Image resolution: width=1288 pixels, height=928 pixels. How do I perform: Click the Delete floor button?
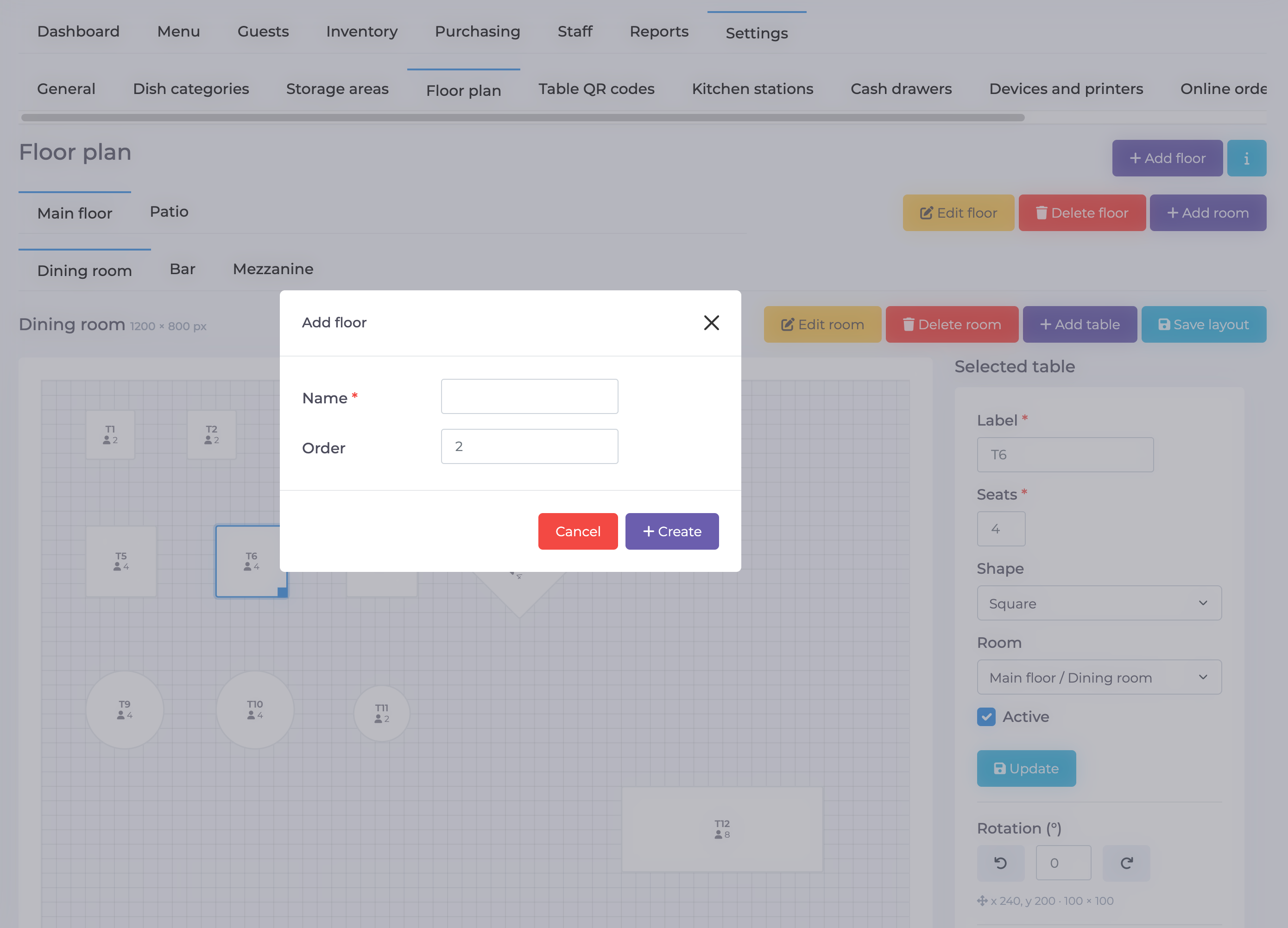[x=1082, y=213]
